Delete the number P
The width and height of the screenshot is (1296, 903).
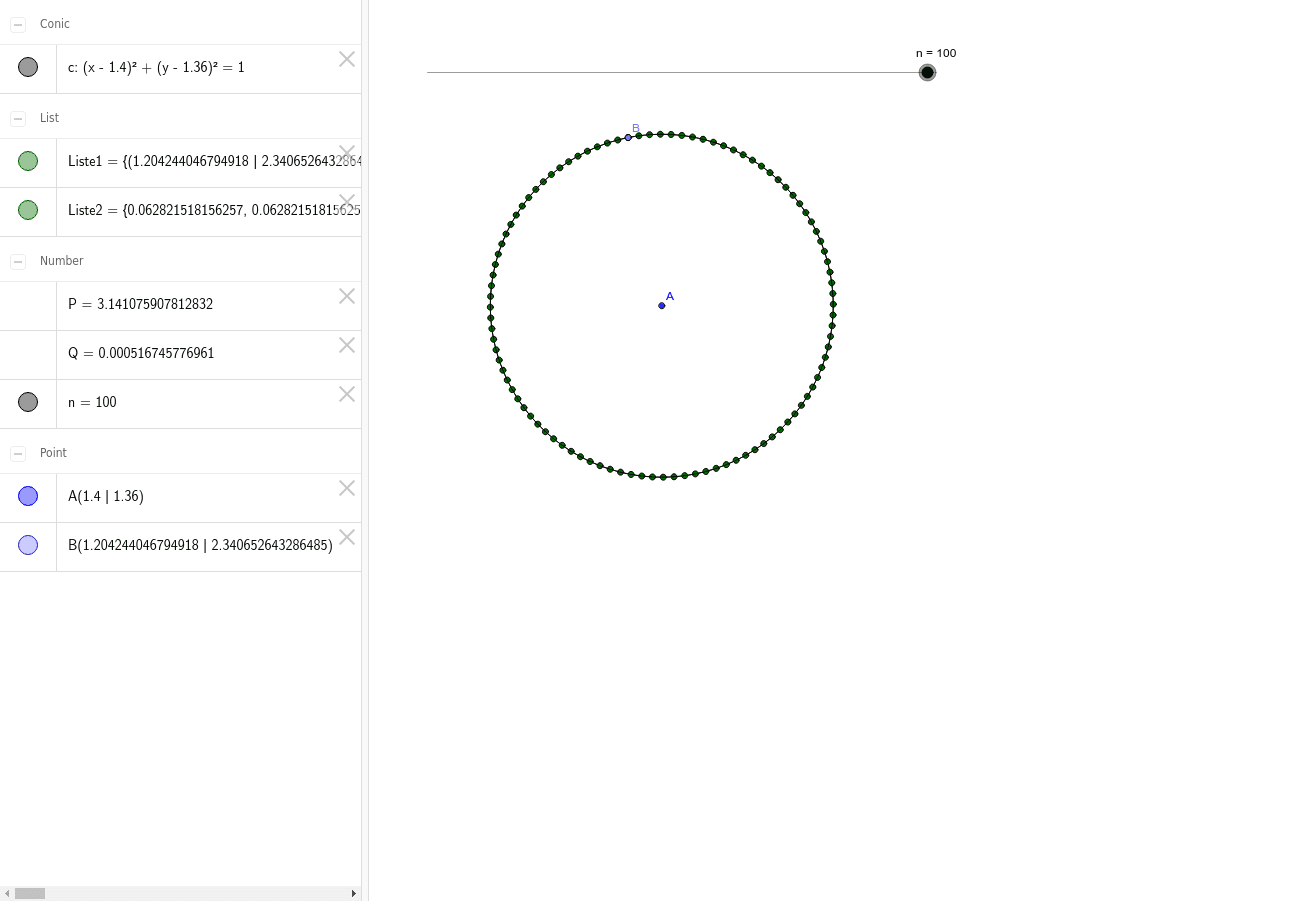(347, 296)
